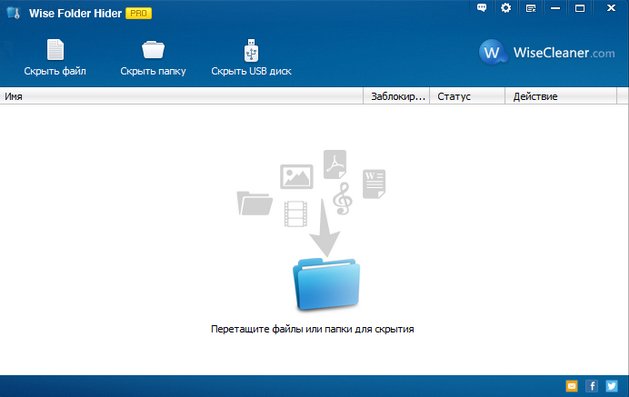Click the Скрыть USB диск label
The image size is (629, 397).
tap(251, 71)
